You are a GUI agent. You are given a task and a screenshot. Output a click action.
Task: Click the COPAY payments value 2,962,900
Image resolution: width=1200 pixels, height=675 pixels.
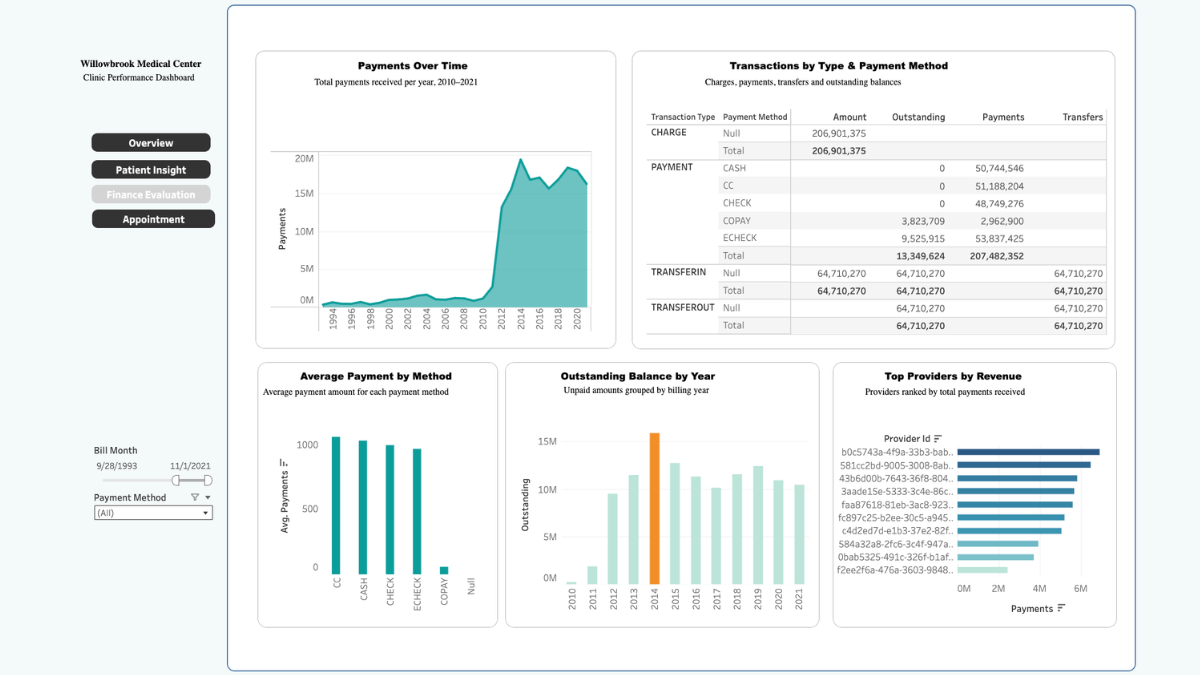(1002, 221)
